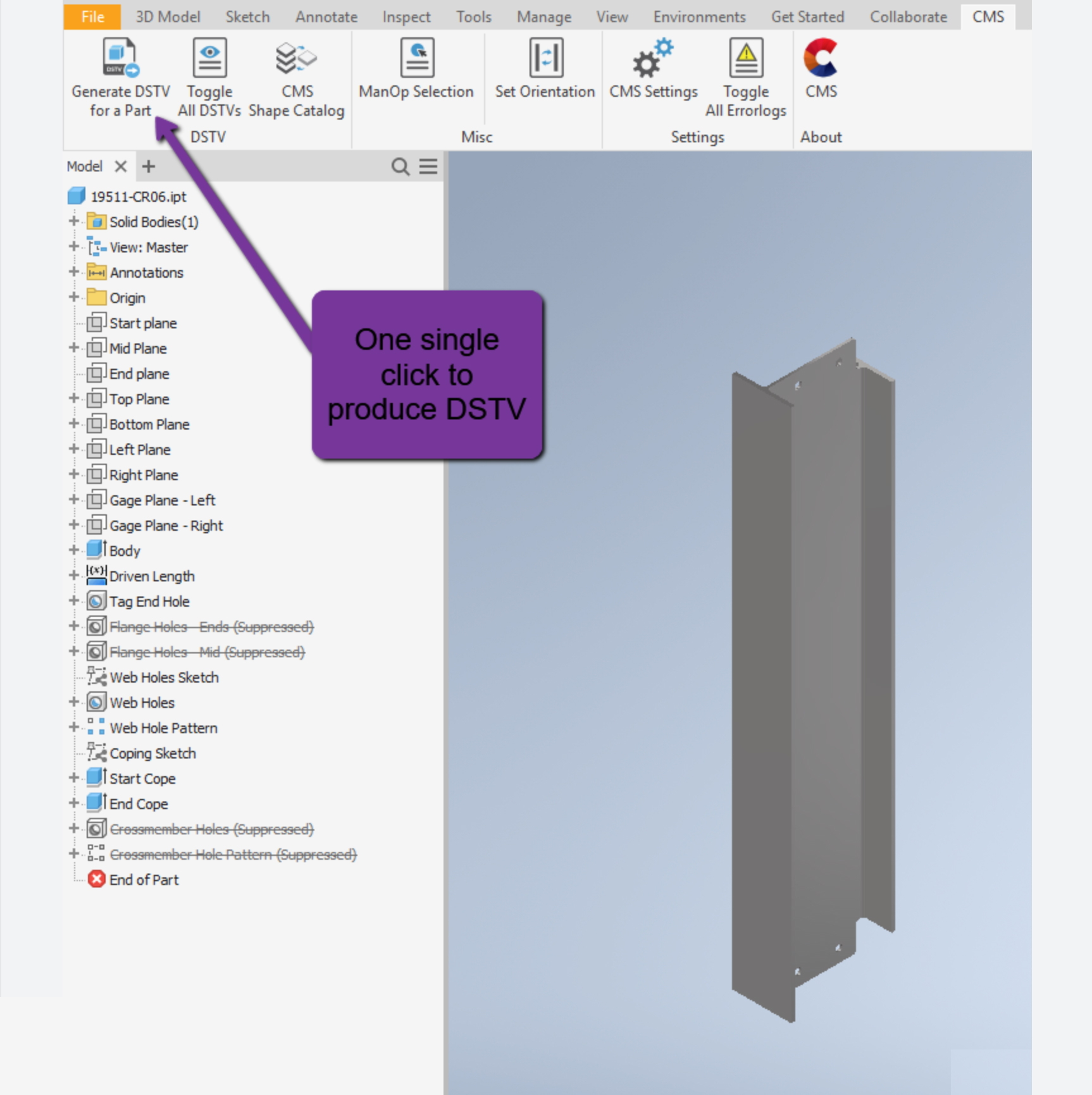Select Web Holes Sketch icon
The width and height of the screenshot is (1092, 1095).
(x=96, y=677)
